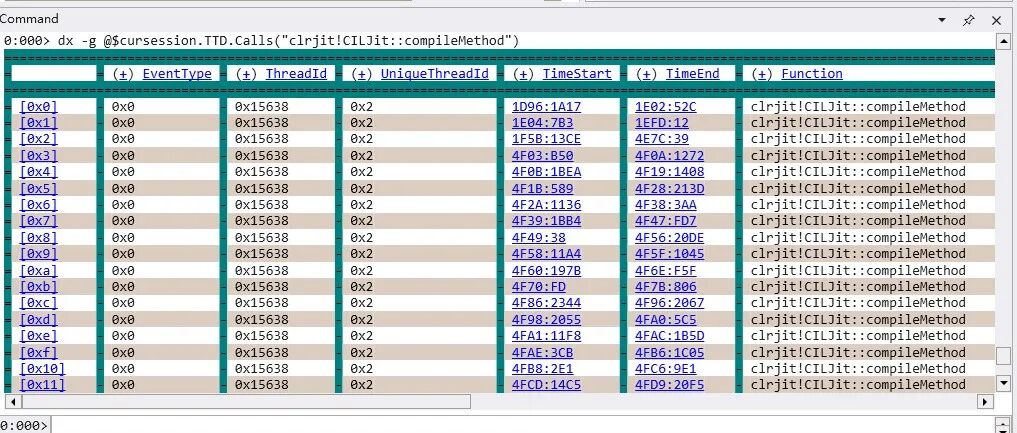Open the [0x6] row entry
This screenshot has width=1017, height=433.
coord(38,205)
